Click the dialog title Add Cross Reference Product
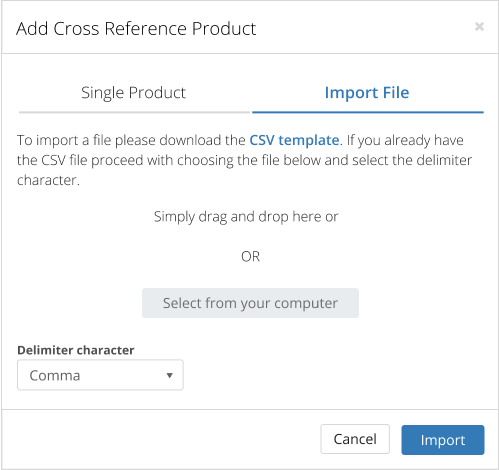 [x=136, y=28]
